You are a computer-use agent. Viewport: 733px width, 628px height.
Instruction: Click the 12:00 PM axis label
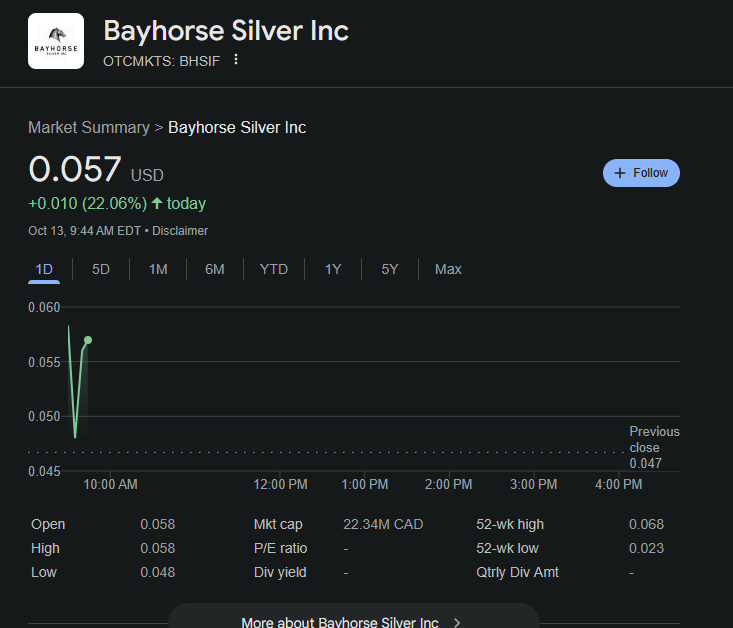pyautogui.click(x=280, y=484)
